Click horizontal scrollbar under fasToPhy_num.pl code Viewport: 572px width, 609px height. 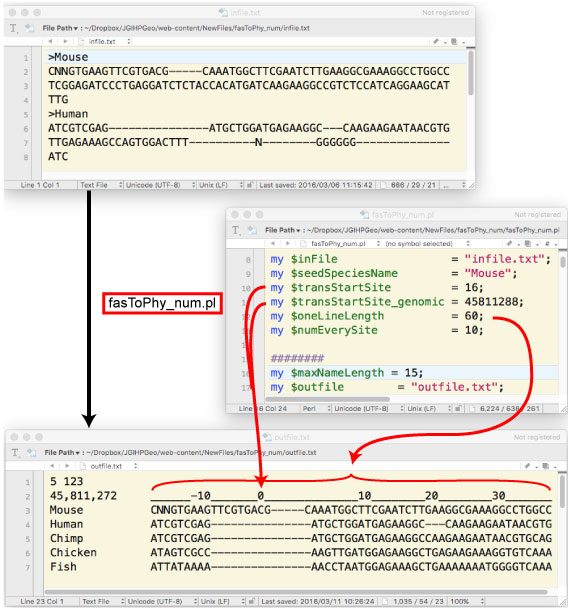click(328, 399)
